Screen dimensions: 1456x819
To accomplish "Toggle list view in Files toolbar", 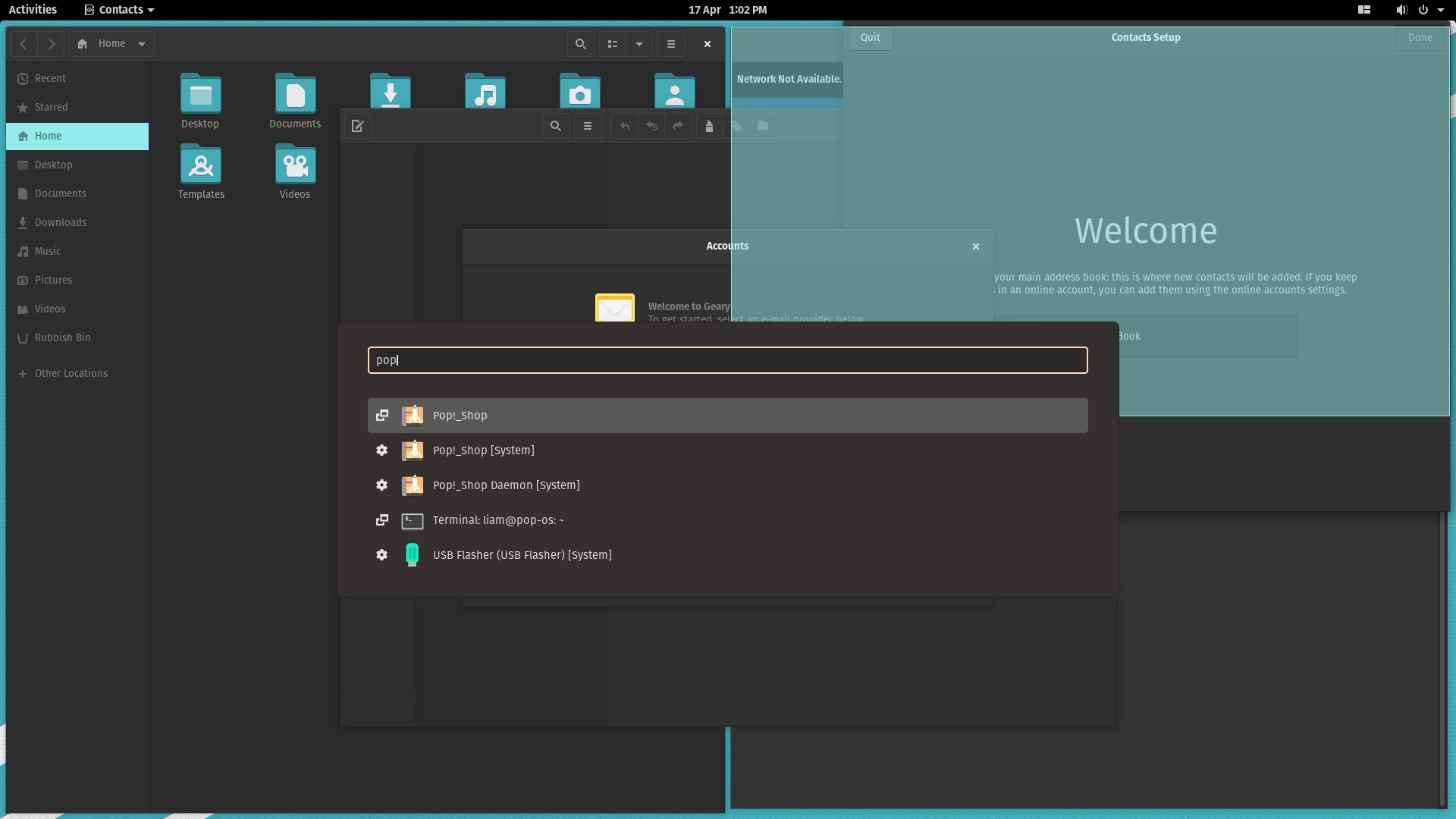I will (613, 44).
